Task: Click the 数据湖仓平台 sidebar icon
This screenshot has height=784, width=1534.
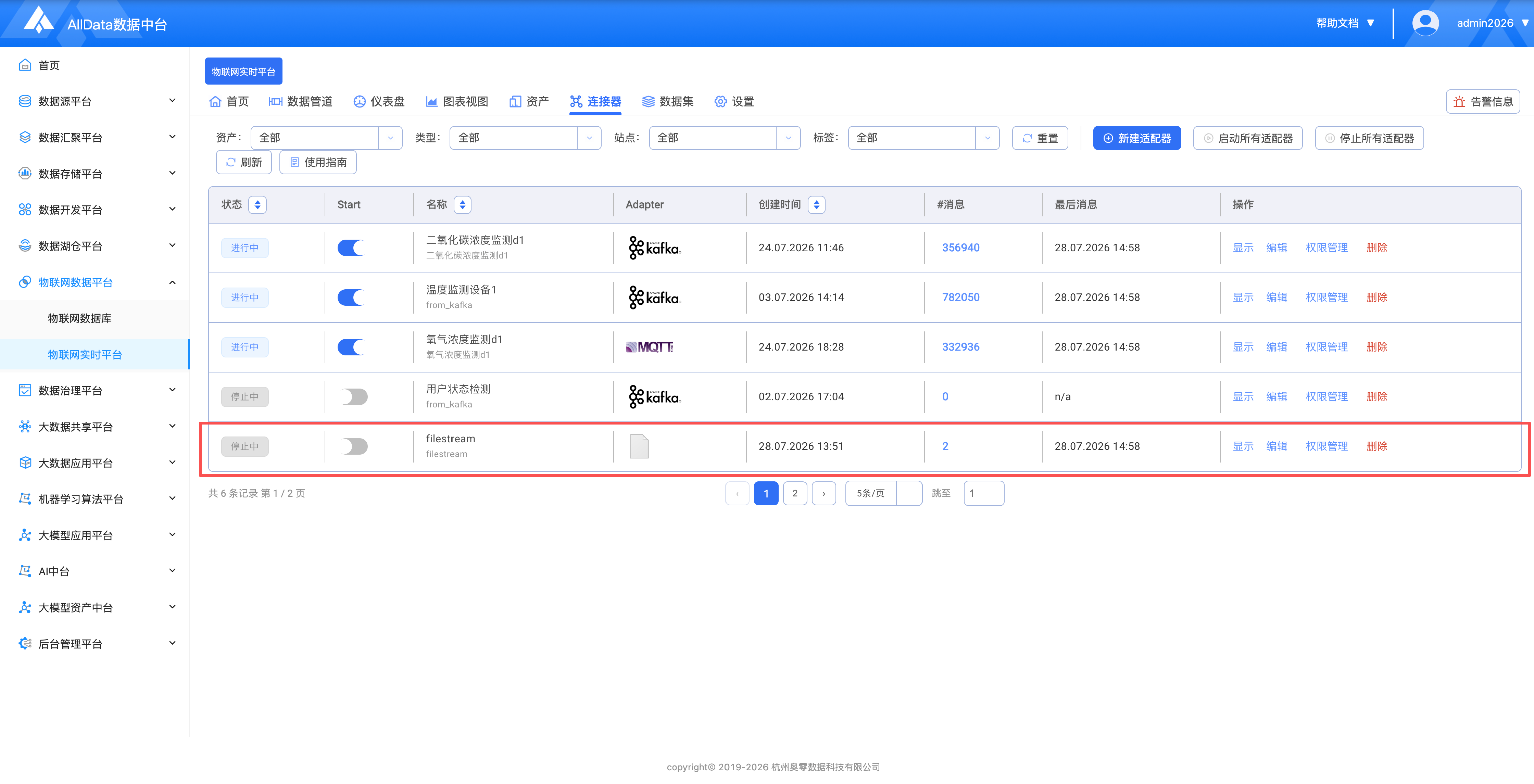Action: pos(25,246)
